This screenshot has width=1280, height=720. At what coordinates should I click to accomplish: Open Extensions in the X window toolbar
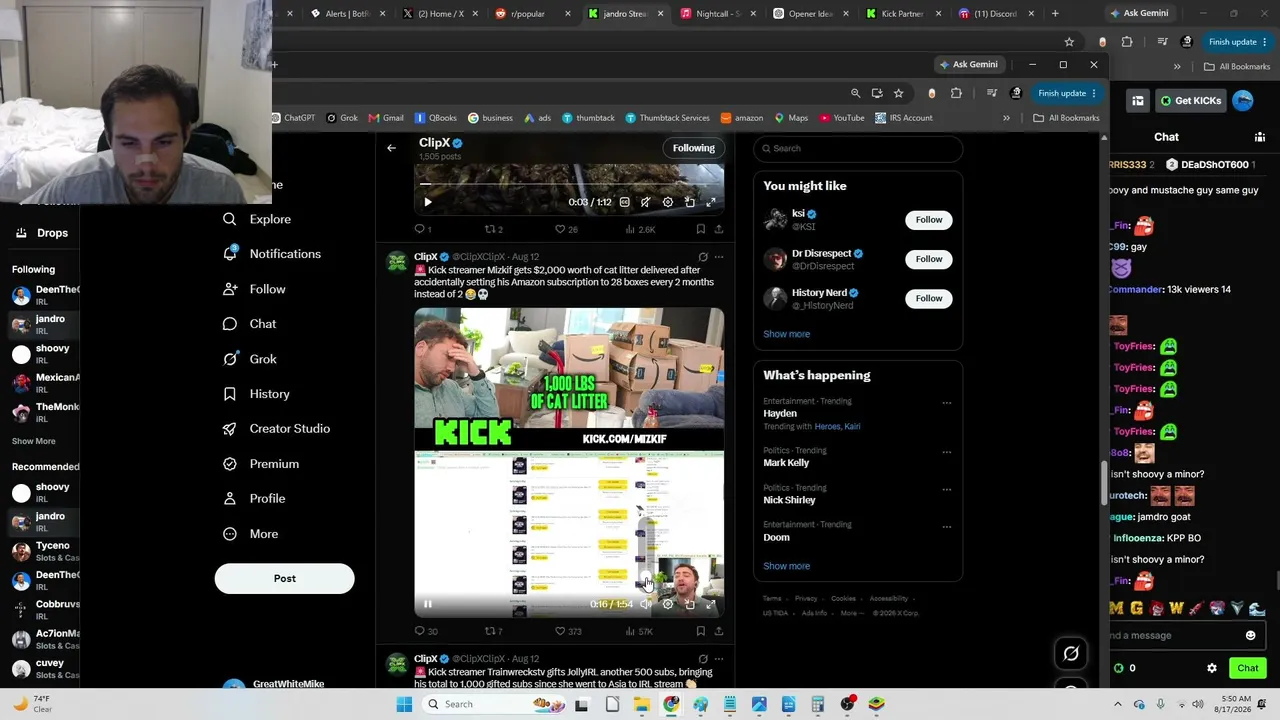pyautogui.click(x=956, y=93)
